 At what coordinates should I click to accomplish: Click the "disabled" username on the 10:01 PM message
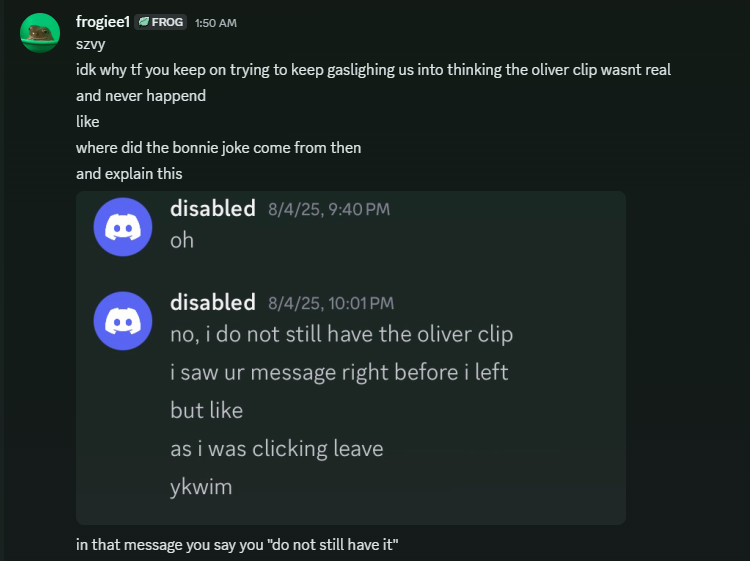click(213, 302)
